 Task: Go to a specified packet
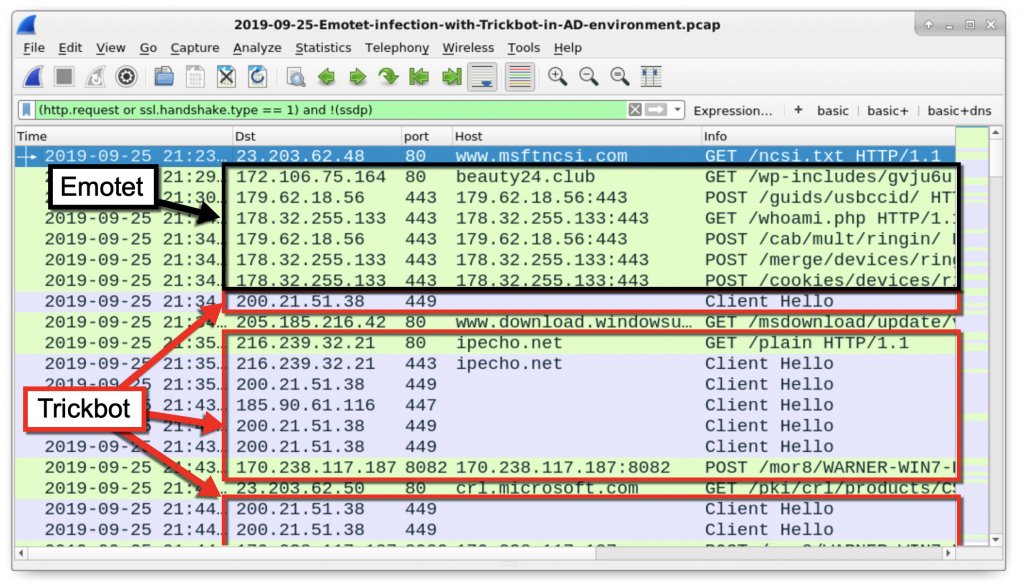[389, 77]
